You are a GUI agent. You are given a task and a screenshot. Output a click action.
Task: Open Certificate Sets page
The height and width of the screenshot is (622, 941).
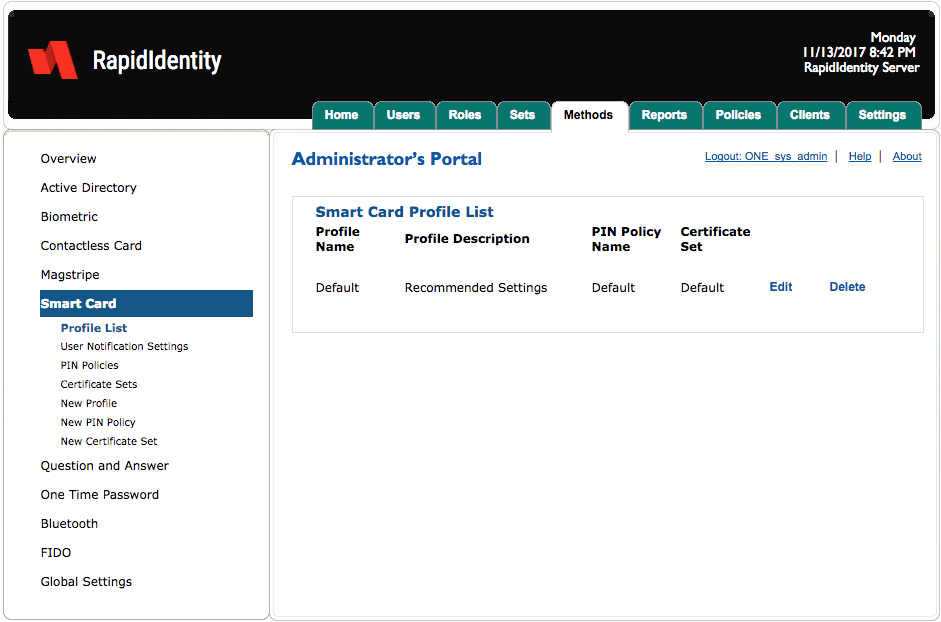pyautogui.click(x=99, y=384)
